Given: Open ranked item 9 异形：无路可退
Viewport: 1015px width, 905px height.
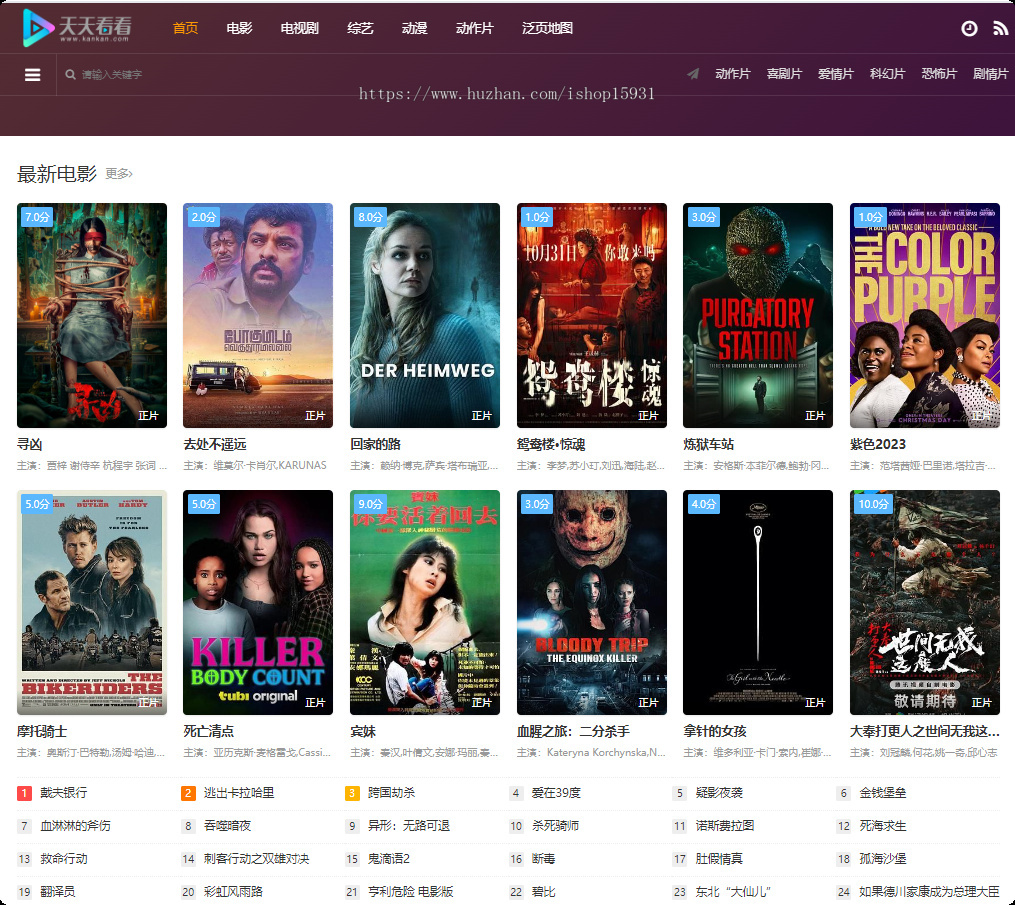Looking at the screenshot, I should click(x=408, y=826).
